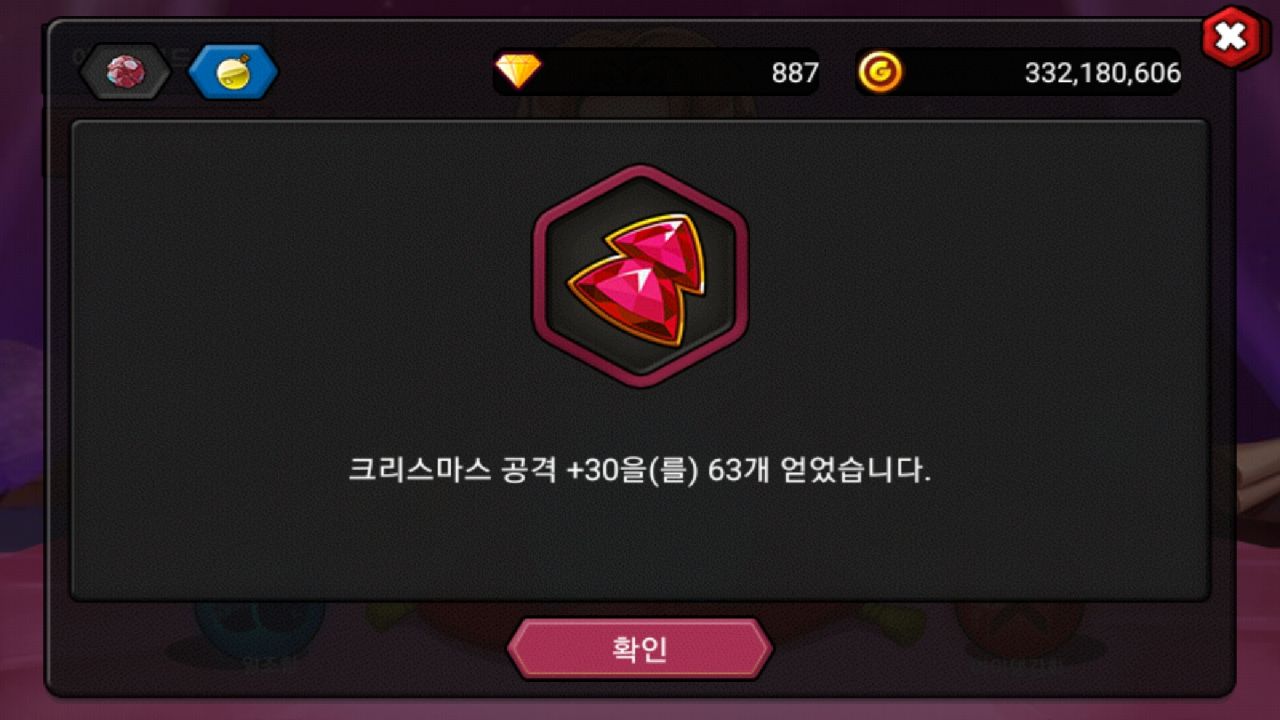Click the black gold balance bar
This screenshot has height=720, width=1280.
[x=1018, y=72]
